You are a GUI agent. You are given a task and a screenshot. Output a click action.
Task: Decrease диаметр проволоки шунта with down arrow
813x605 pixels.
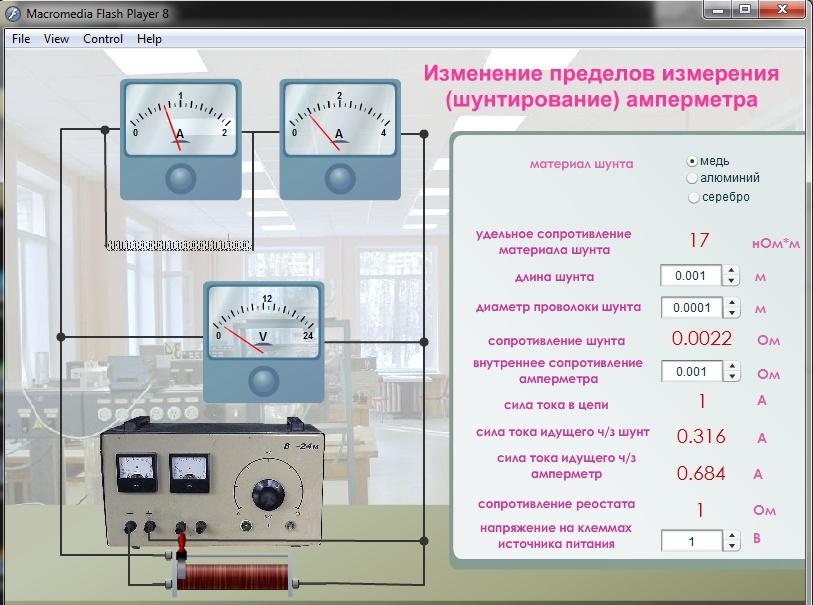[732, 313]
